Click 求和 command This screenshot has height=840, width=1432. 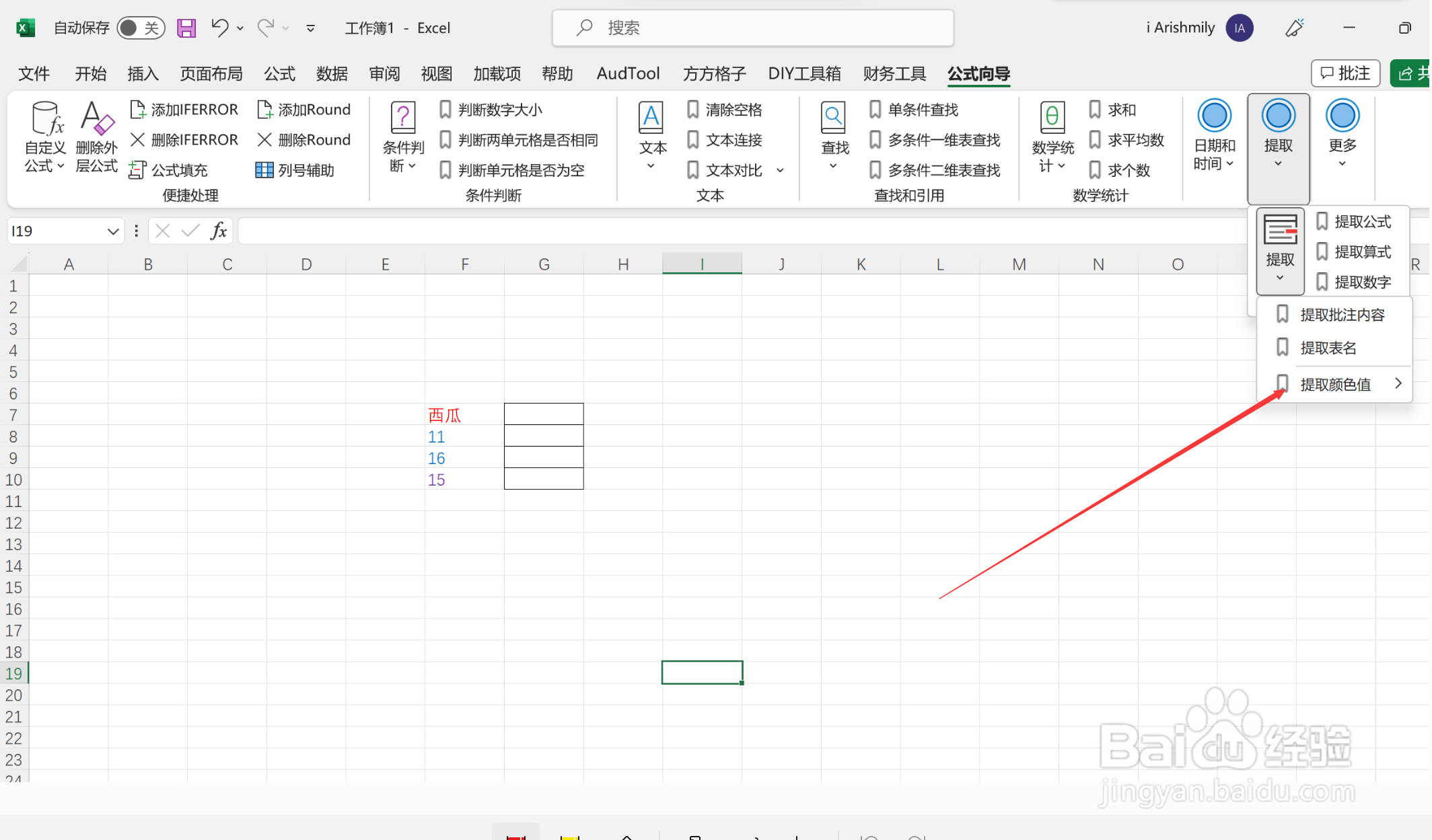pyautogui.click(x=1112, y=110)
